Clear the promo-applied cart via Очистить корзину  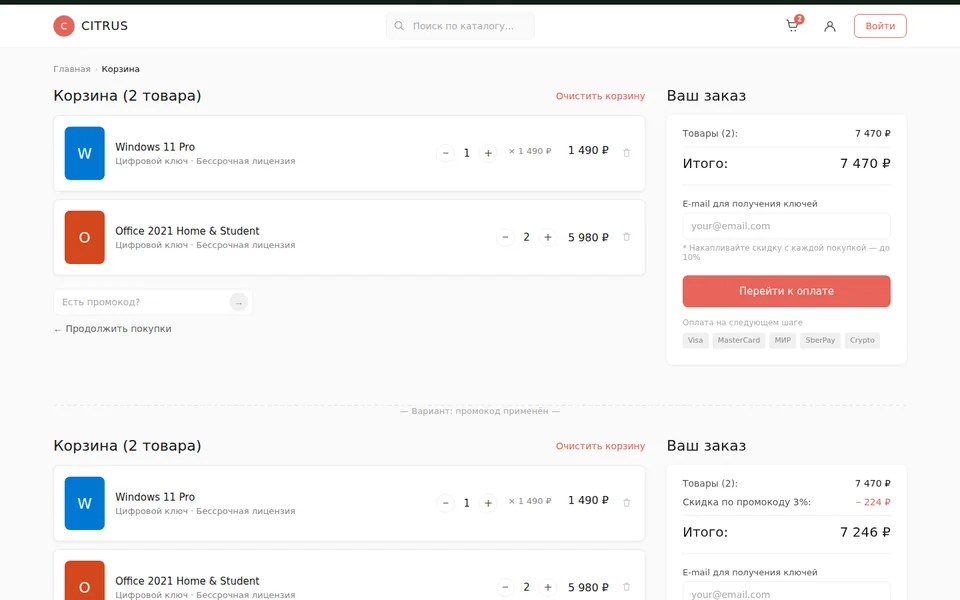(x=600, y=446)
